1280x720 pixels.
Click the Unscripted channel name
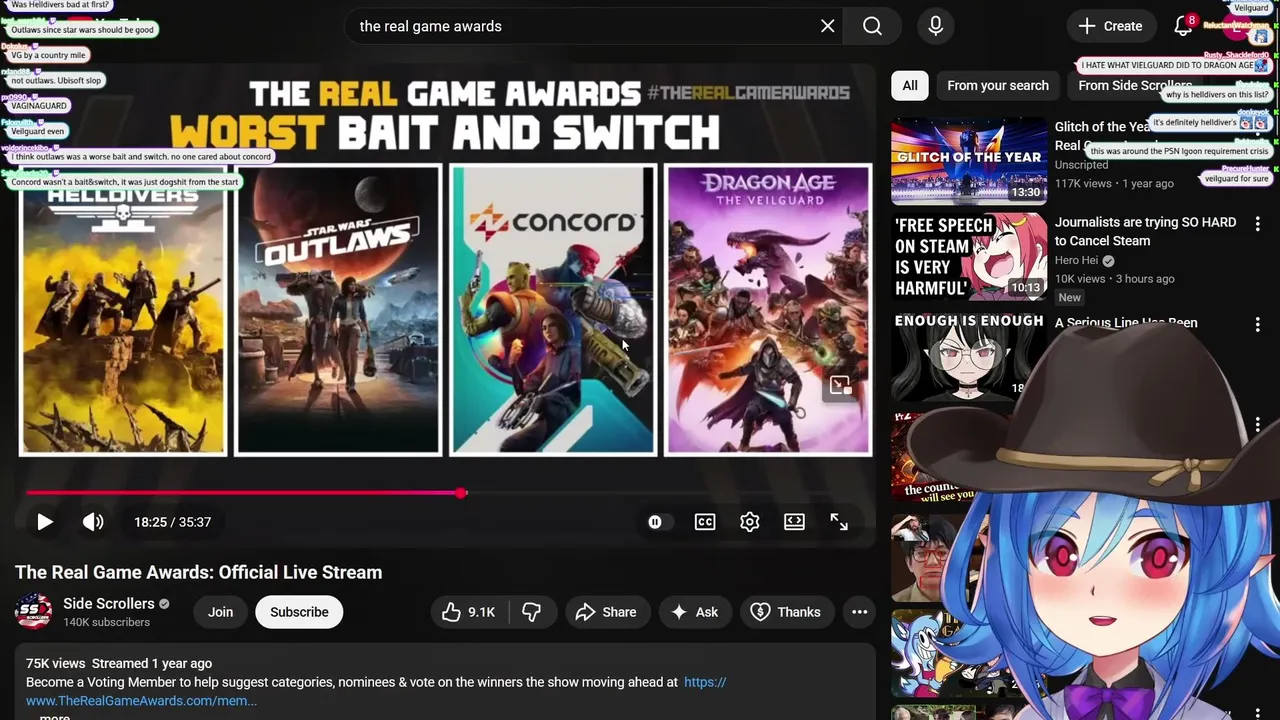1081,165
